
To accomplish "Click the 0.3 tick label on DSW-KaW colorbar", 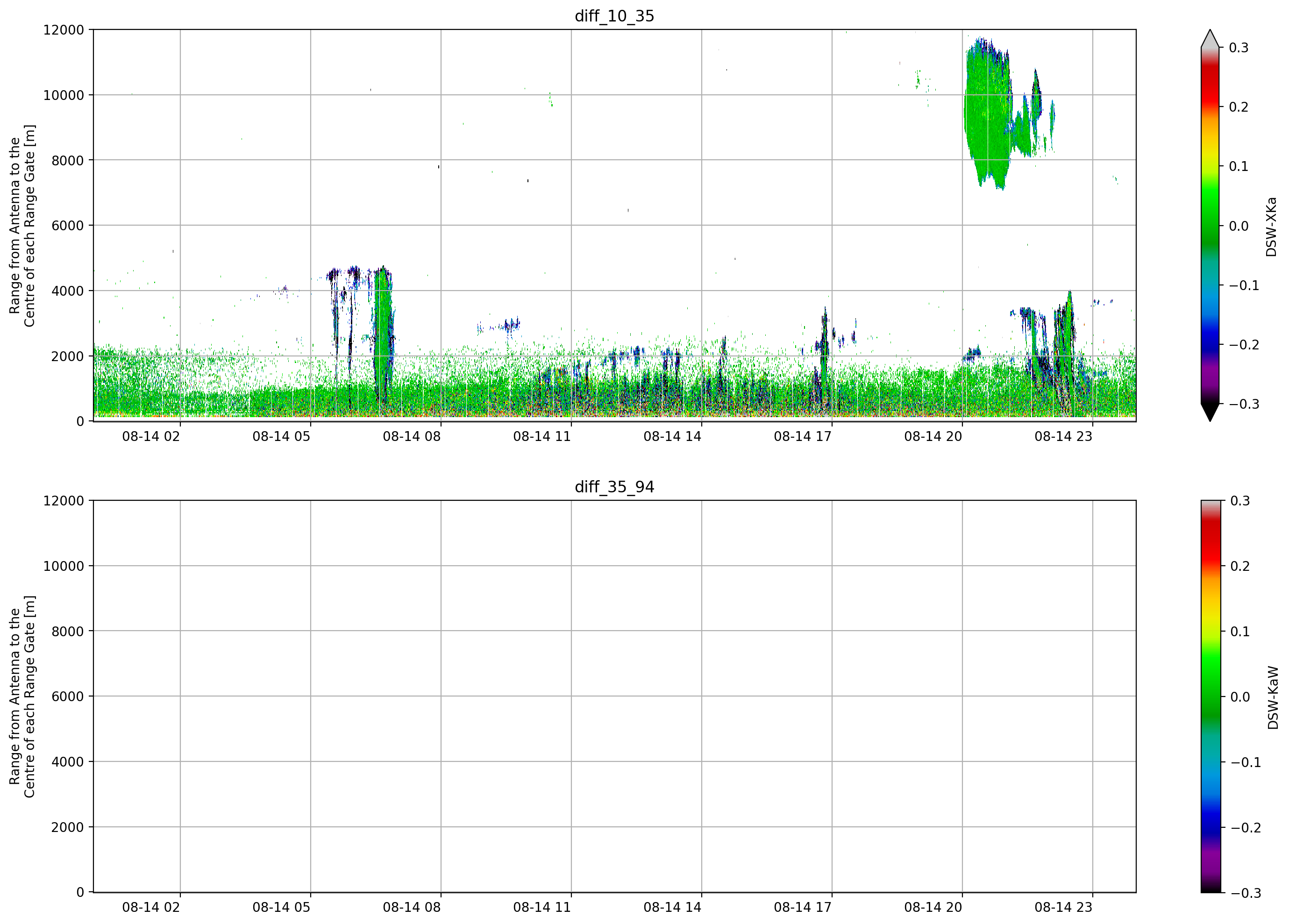I will tap(1240, 501).
